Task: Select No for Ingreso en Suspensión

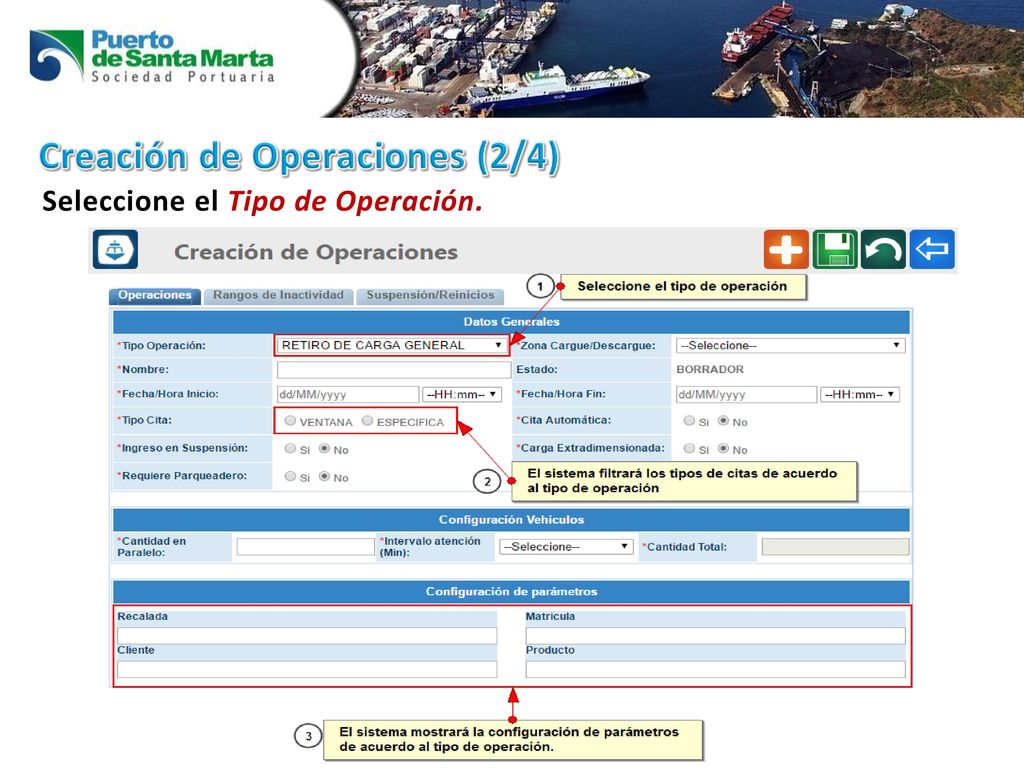Action: pos(325,449)
